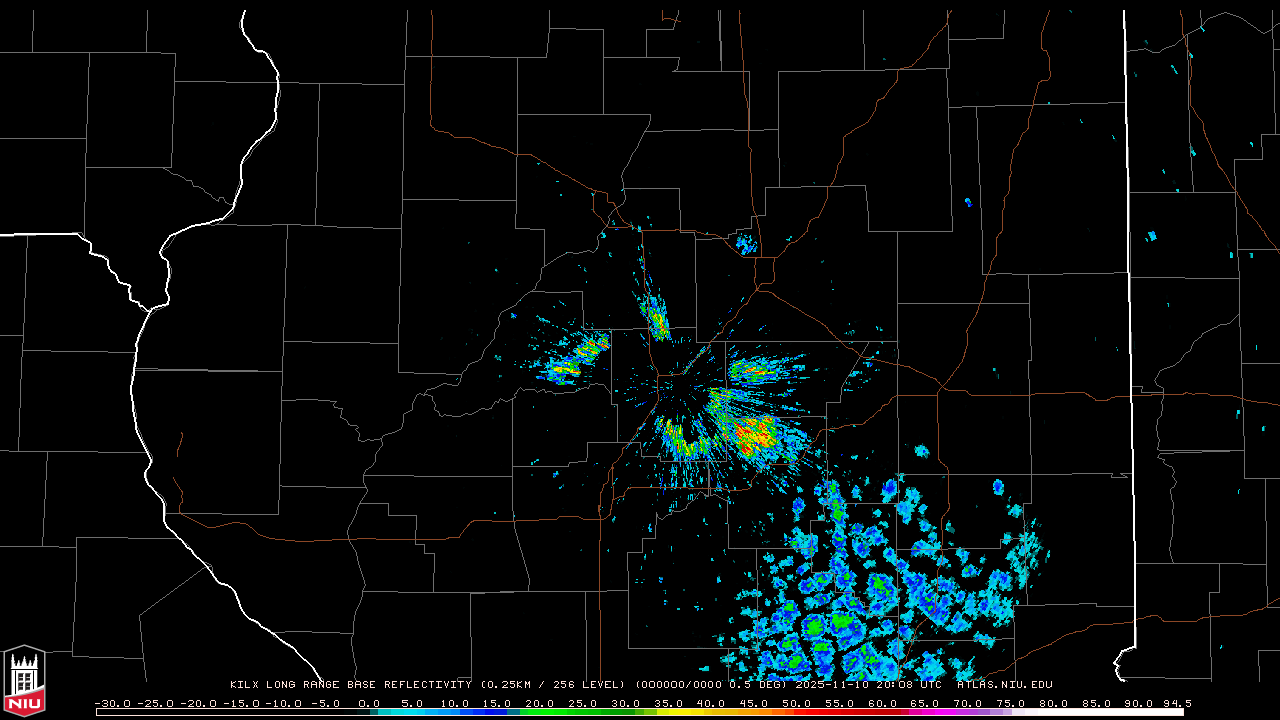Click the KILX Long Range Base Reflectivity title

350,685
